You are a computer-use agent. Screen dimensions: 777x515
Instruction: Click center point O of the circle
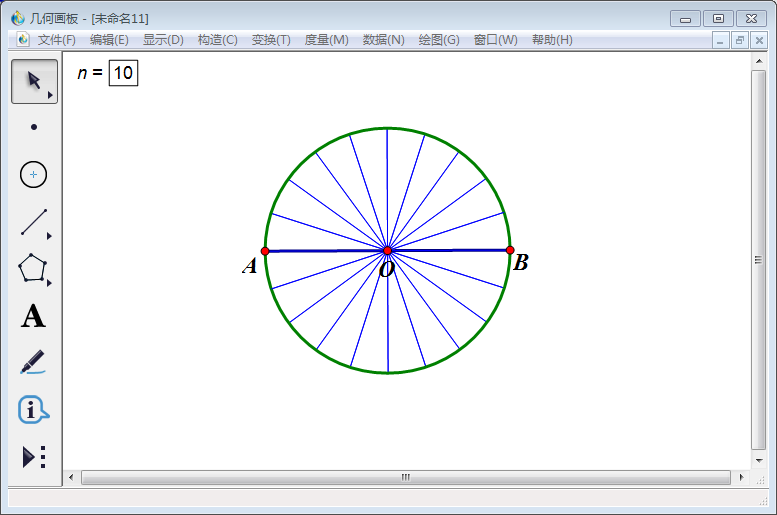point(387,250)
